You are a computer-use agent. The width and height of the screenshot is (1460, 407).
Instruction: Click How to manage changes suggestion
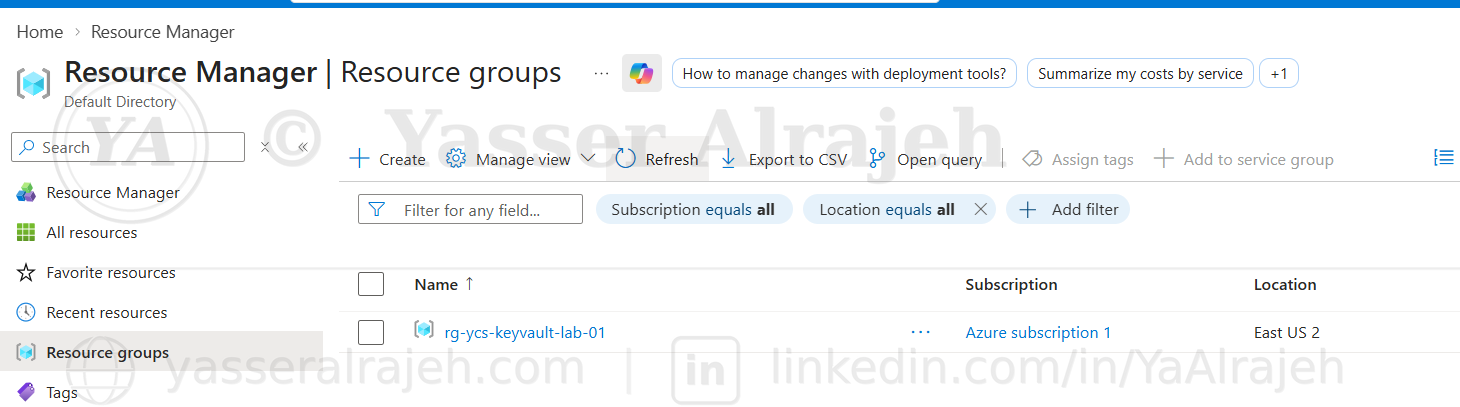pyautogui.click(x=844, y=74)
